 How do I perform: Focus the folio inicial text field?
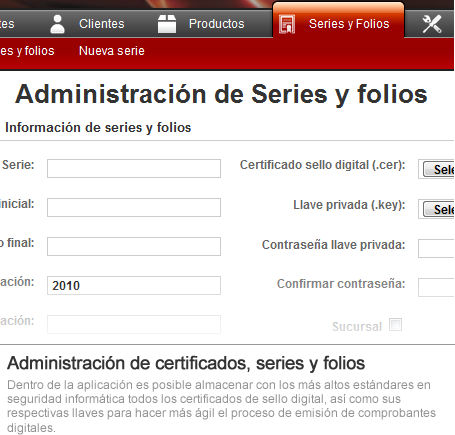pyautogui.click(x=134, y=207)
